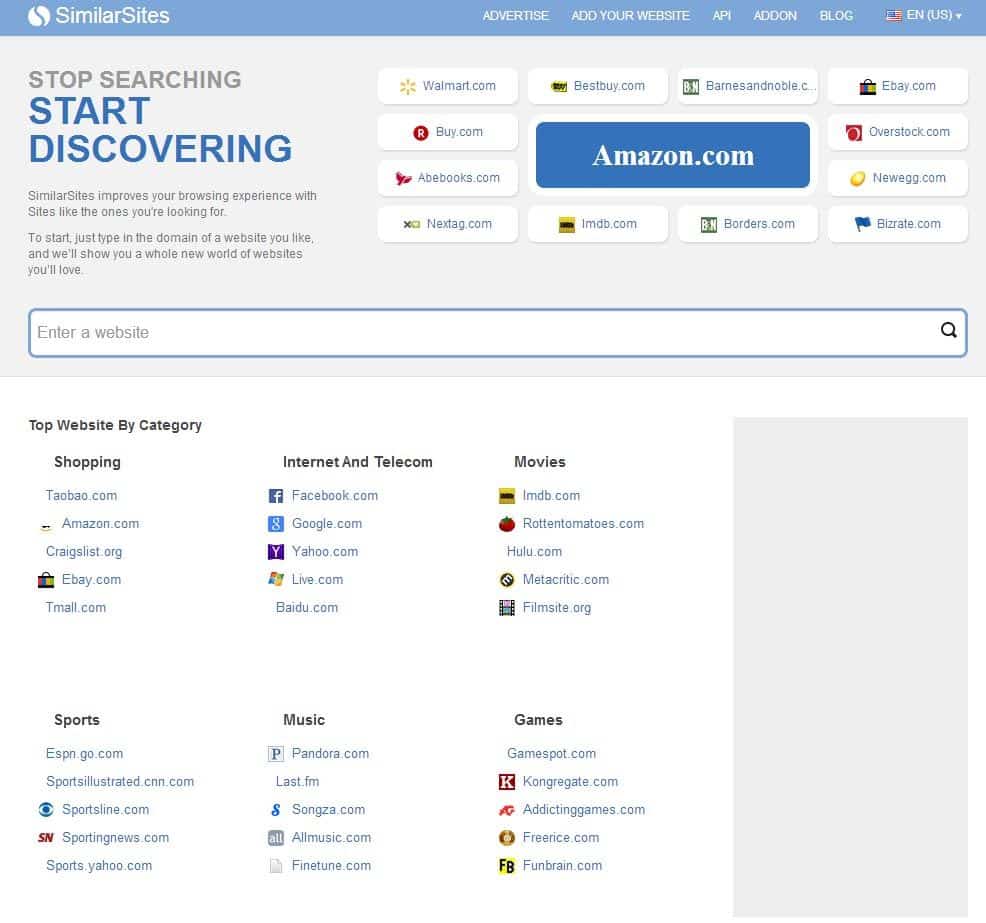
Task: Click the Overstock.com red icon
Action: click(x=853, y=133)
